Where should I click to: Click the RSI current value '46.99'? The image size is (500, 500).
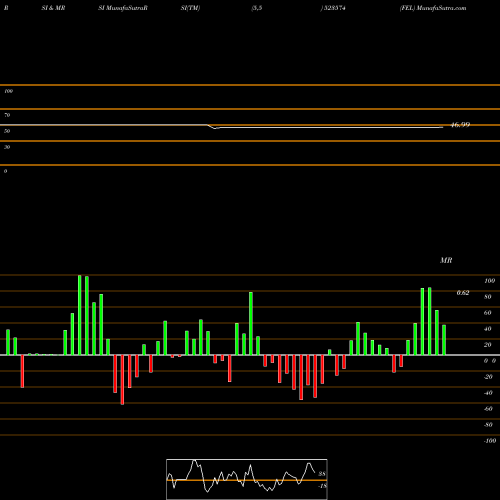click(x=460, y=125)
